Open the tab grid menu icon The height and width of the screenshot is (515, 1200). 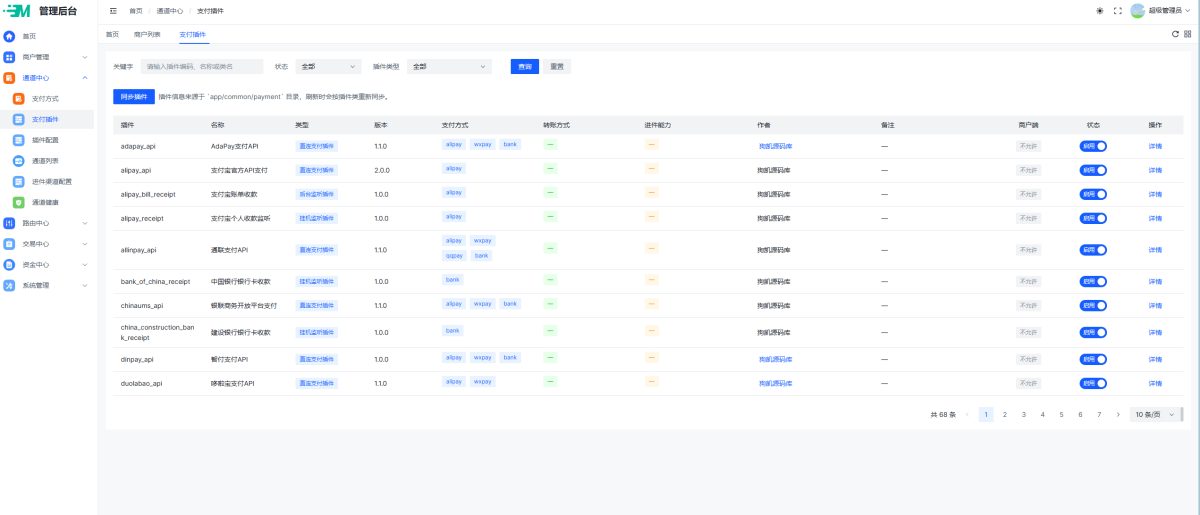pos(1187,34)
